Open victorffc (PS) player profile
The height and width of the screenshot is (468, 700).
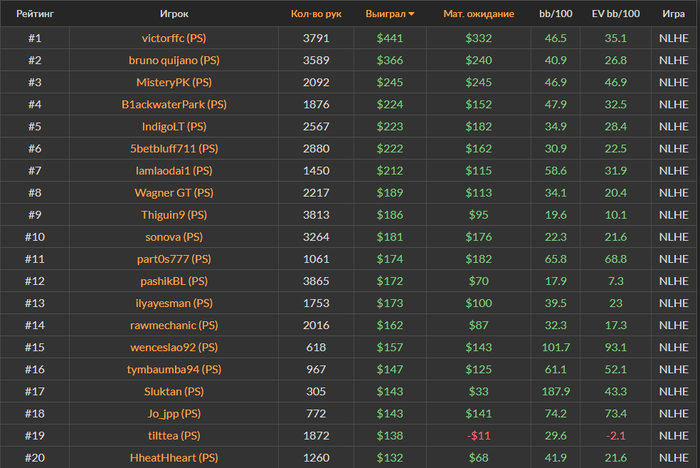(x=174, y=38)
